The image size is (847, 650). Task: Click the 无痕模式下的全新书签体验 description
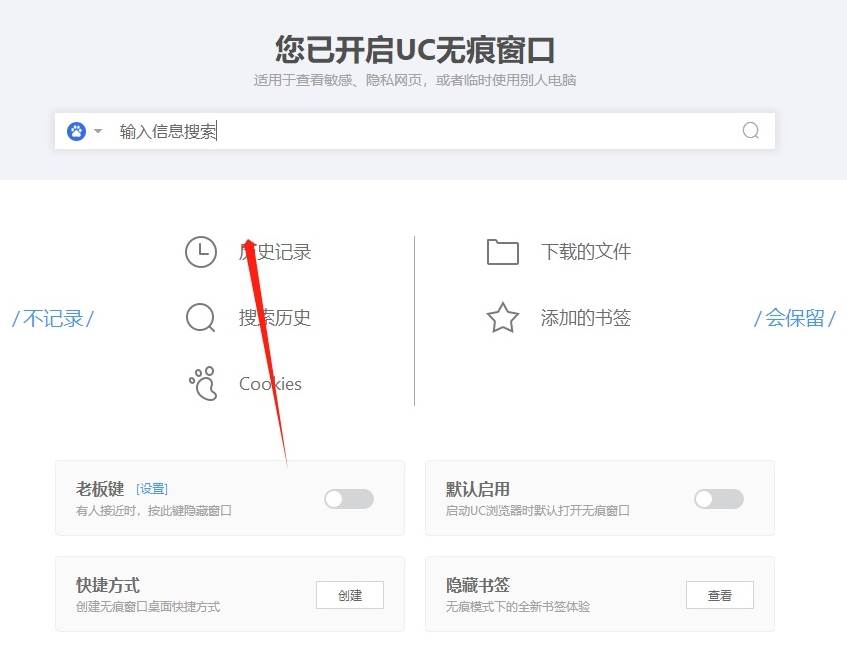point(517,607)
